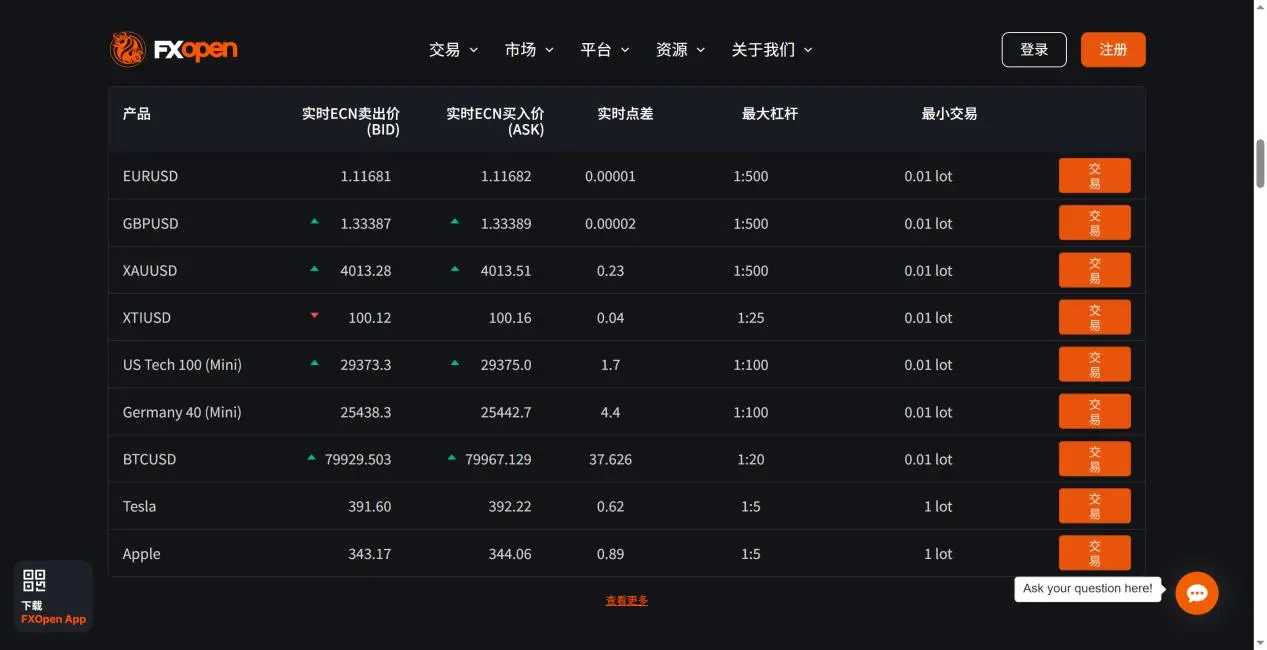
Task: Click the 登录 login button
Action: click(x=1034, y=50)
